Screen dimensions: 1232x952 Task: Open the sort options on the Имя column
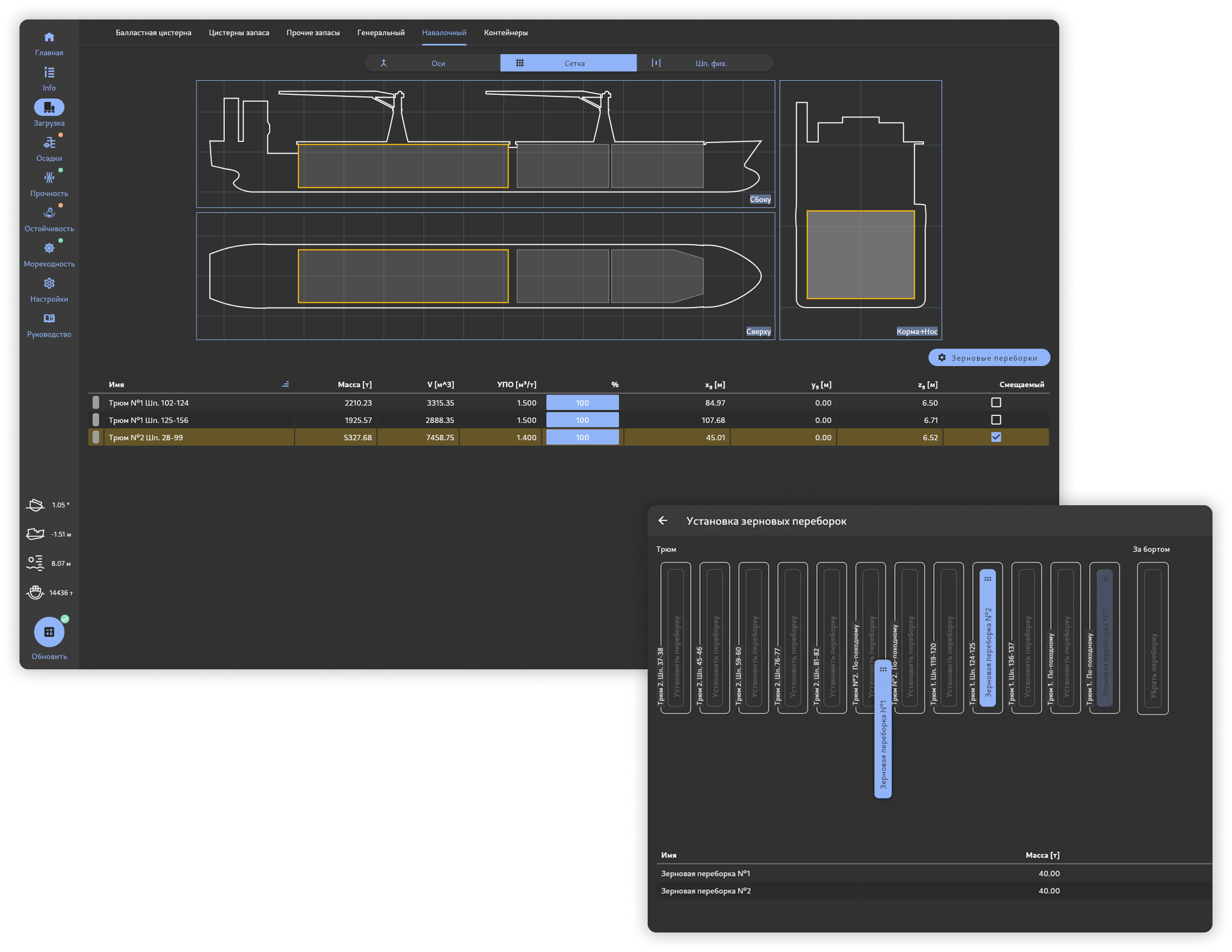(x=286, y=384)
